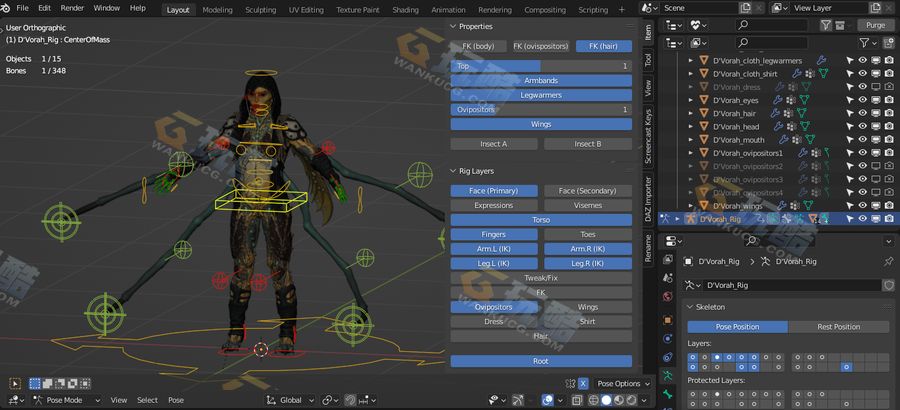
Task: Open armature data-block browse dropdown
Action: (694, 285)
